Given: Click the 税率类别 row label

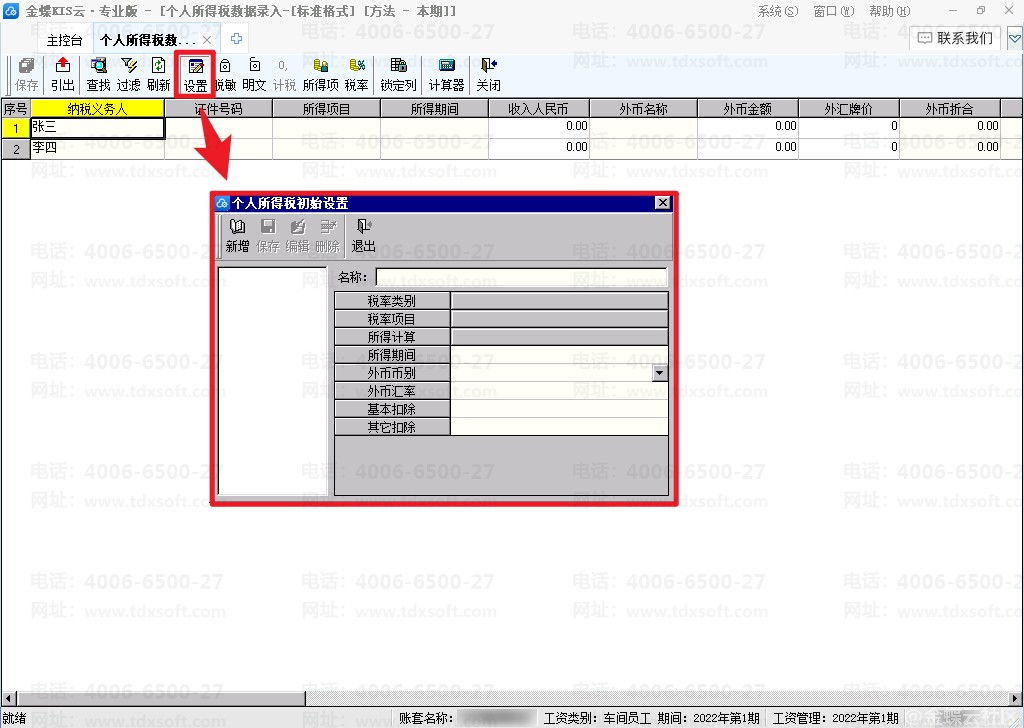Looking at the screenshot, I should point(392,301).
